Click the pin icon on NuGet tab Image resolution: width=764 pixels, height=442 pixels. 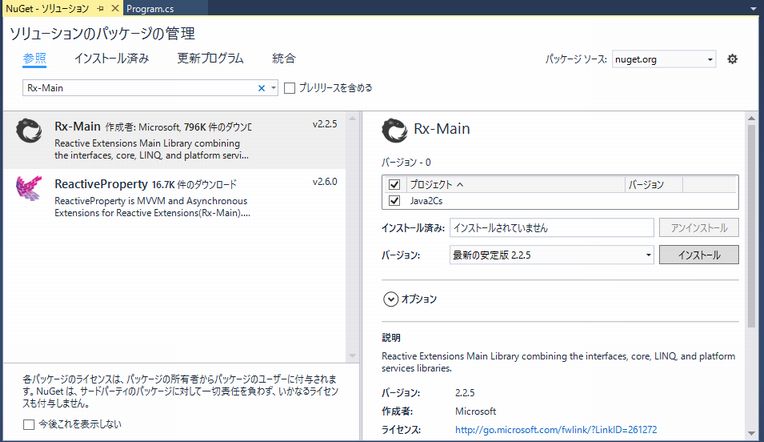click(x=99, y=8)
